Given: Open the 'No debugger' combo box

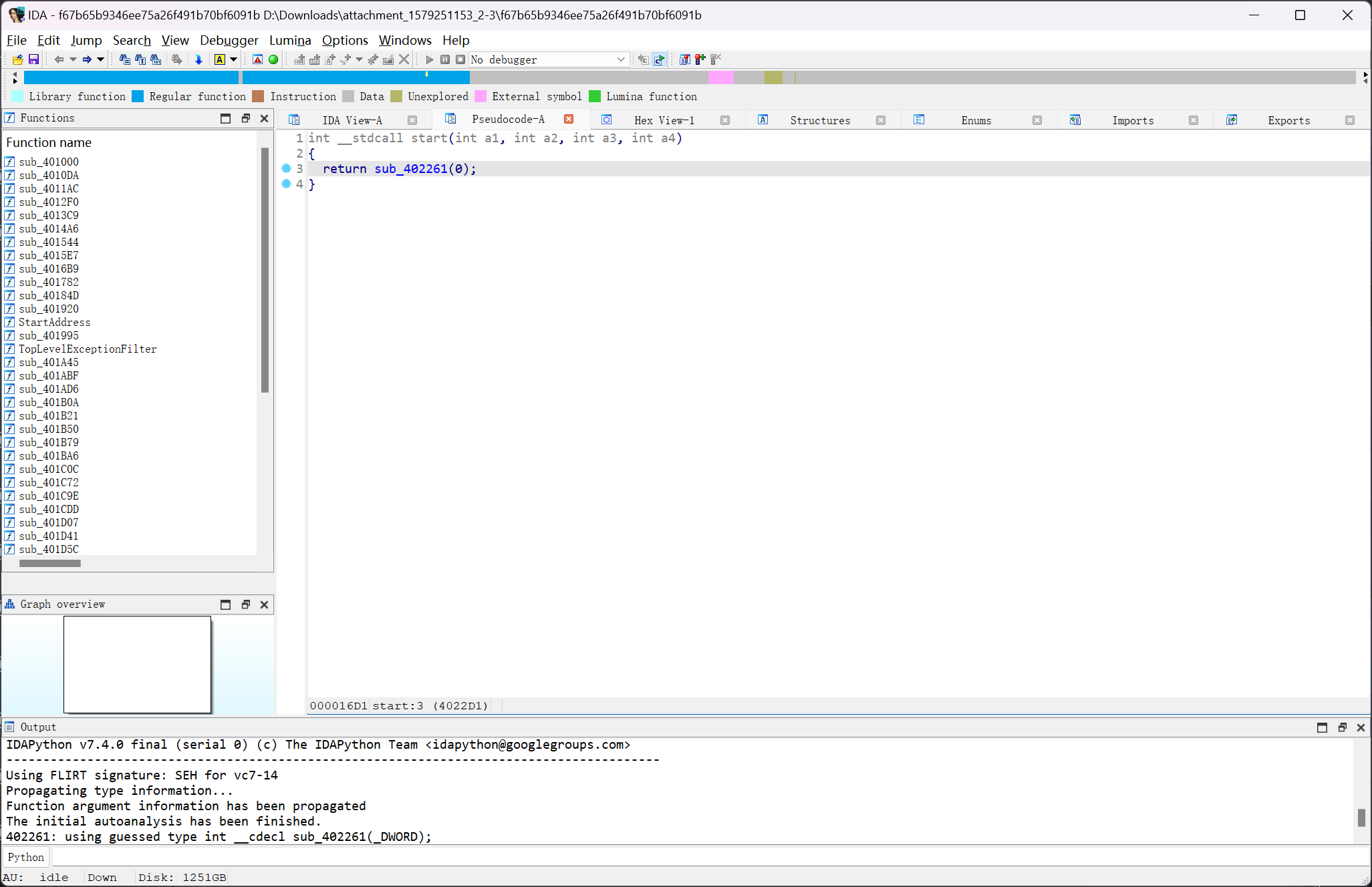Looking at the screenshot, I should pos(549,59).
